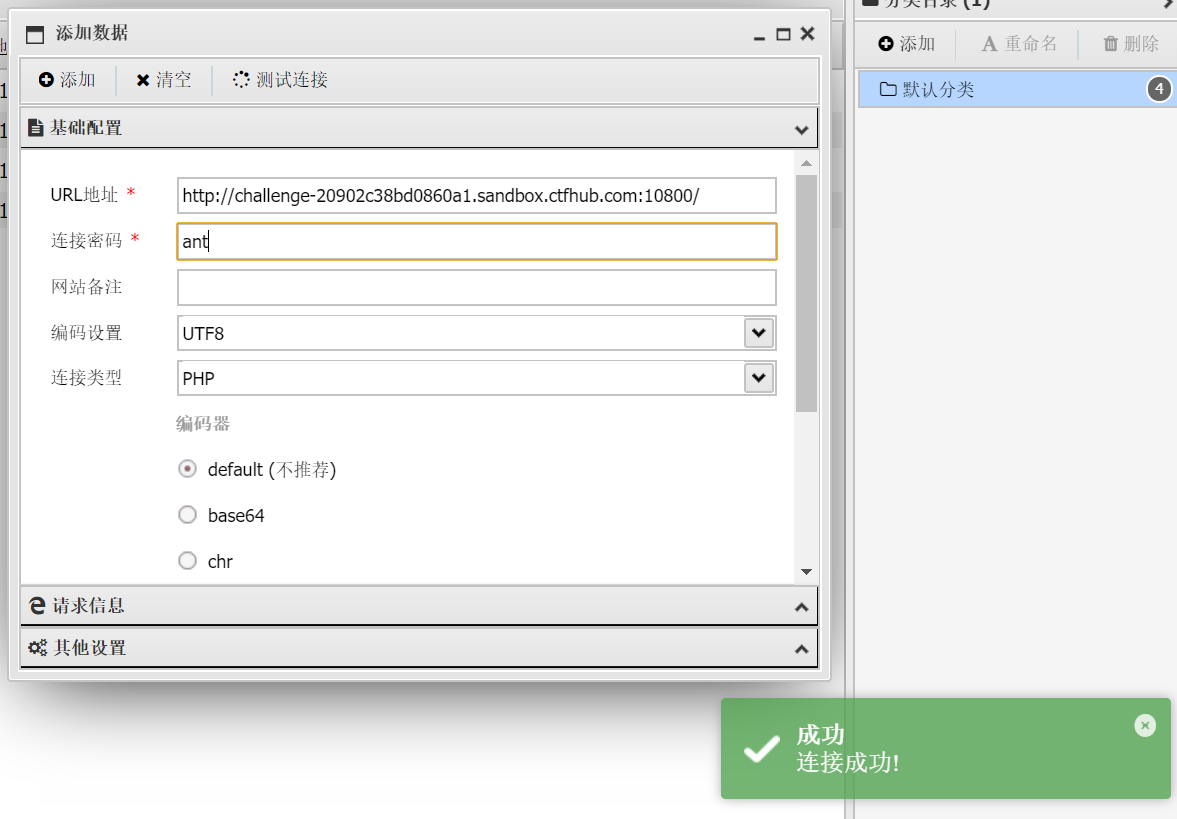Image resolution: width=1177 pixels, height=819 pixels.
Task: Select the default (不推荐) encoder radio
Action: click(x=188, y=469)
